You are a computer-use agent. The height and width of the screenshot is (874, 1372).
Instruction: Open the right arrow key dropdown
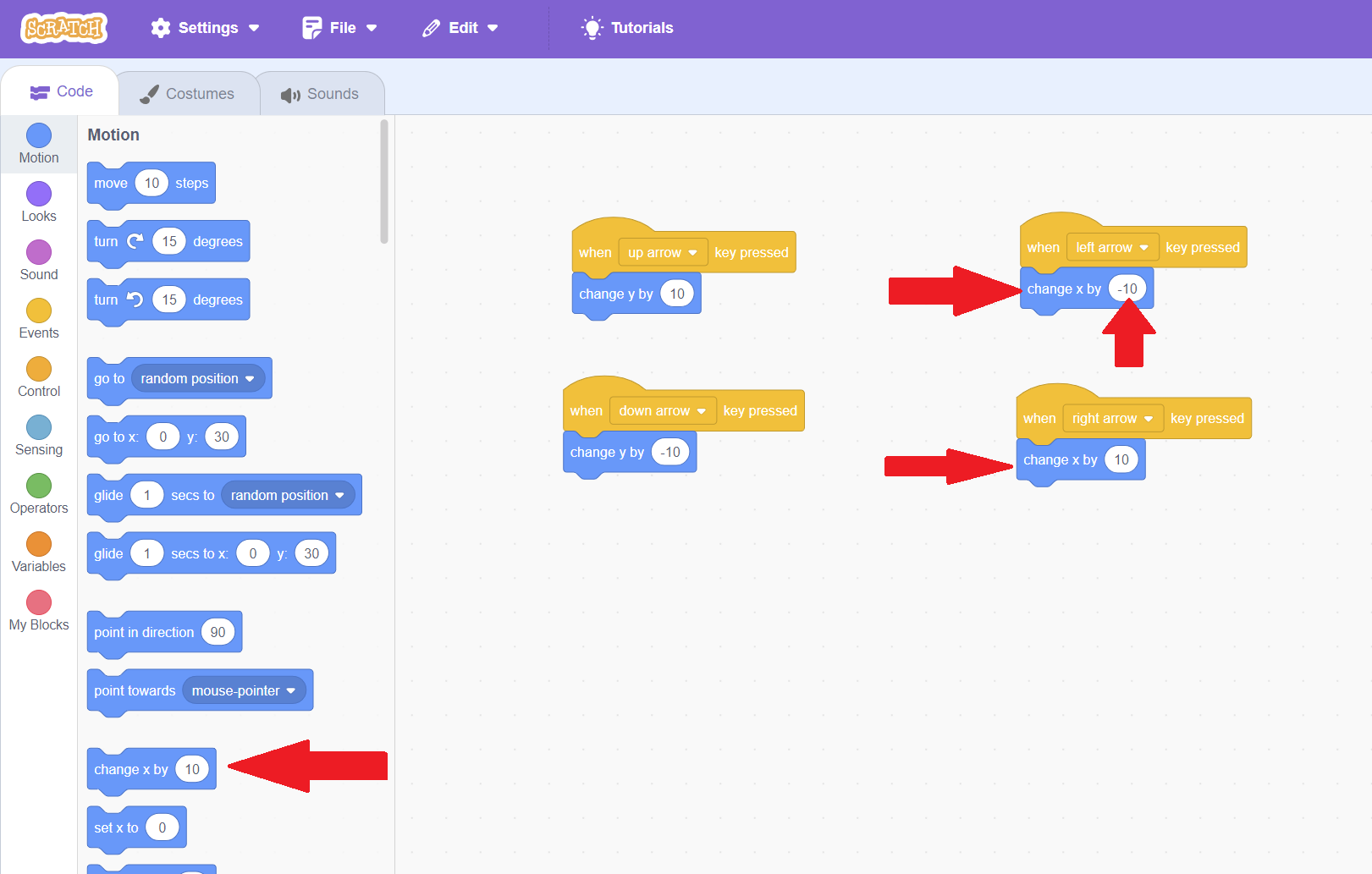coord(1112,418)
